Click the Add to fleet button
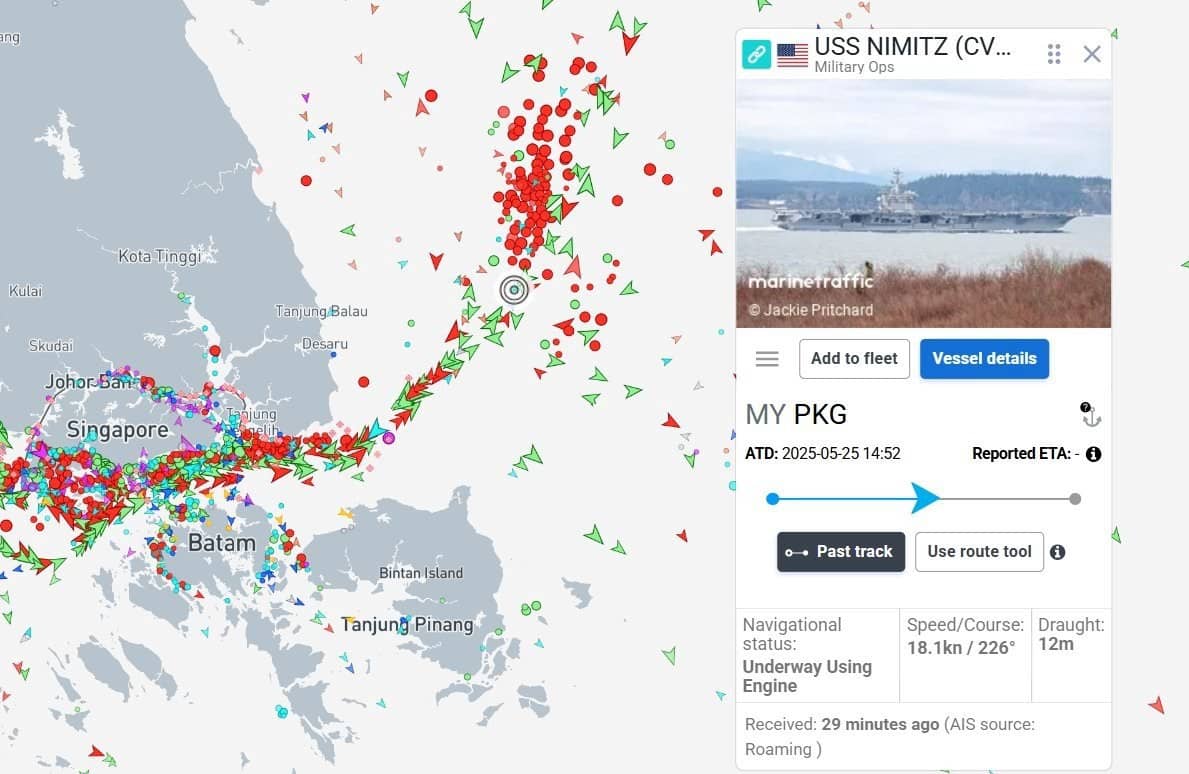1189x774 pixels. coord(854,359)
